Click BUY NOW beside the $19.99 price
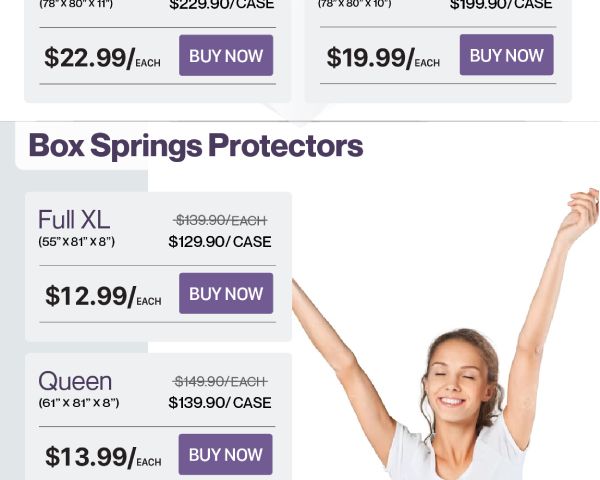 [506, 55]
